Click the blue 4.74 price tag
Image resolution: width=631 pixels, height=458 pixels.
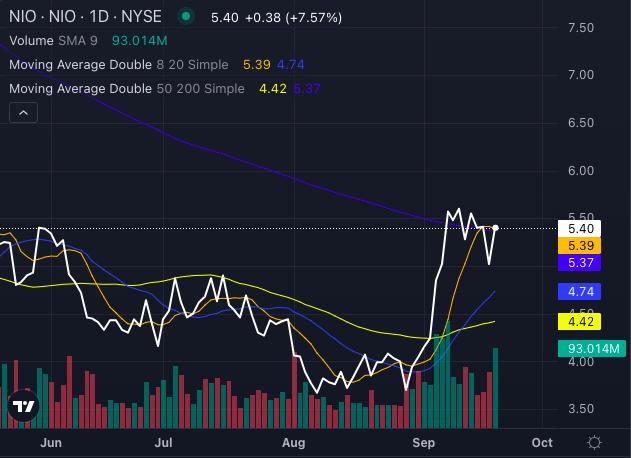pos(579,291)
